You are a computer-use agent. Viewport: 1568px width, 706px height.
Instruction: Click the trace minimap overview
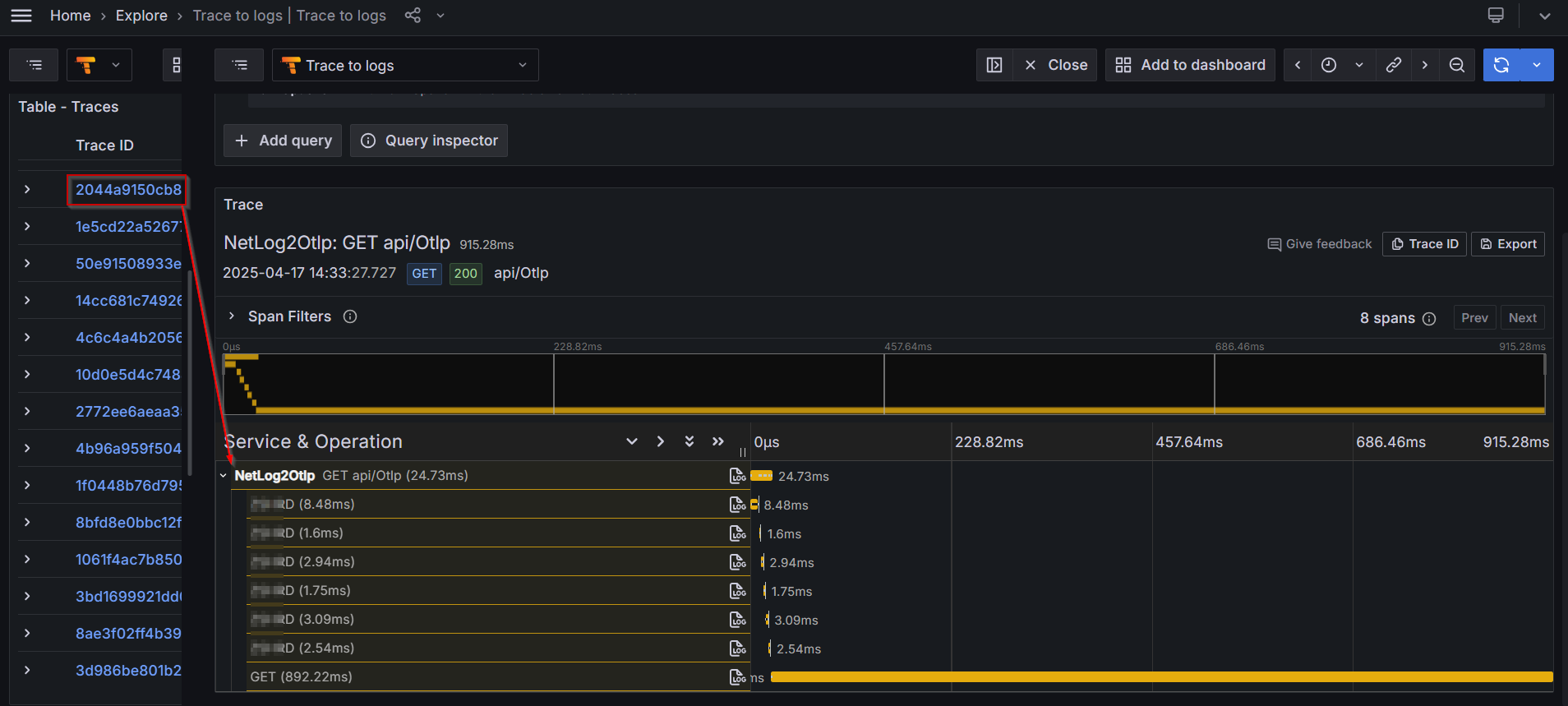point(884,384)
